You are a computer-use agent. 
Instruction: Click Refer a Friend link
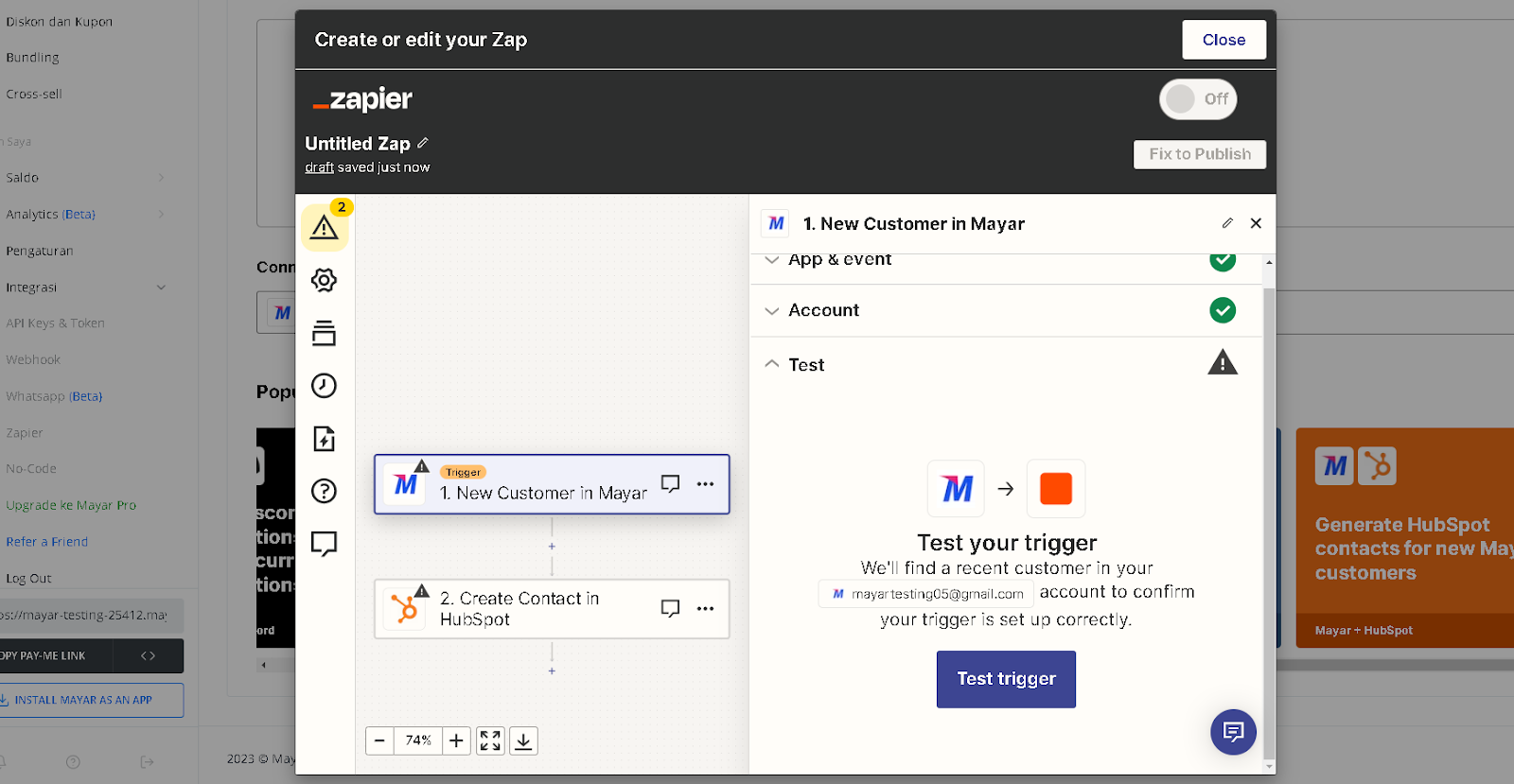[46, 542]
